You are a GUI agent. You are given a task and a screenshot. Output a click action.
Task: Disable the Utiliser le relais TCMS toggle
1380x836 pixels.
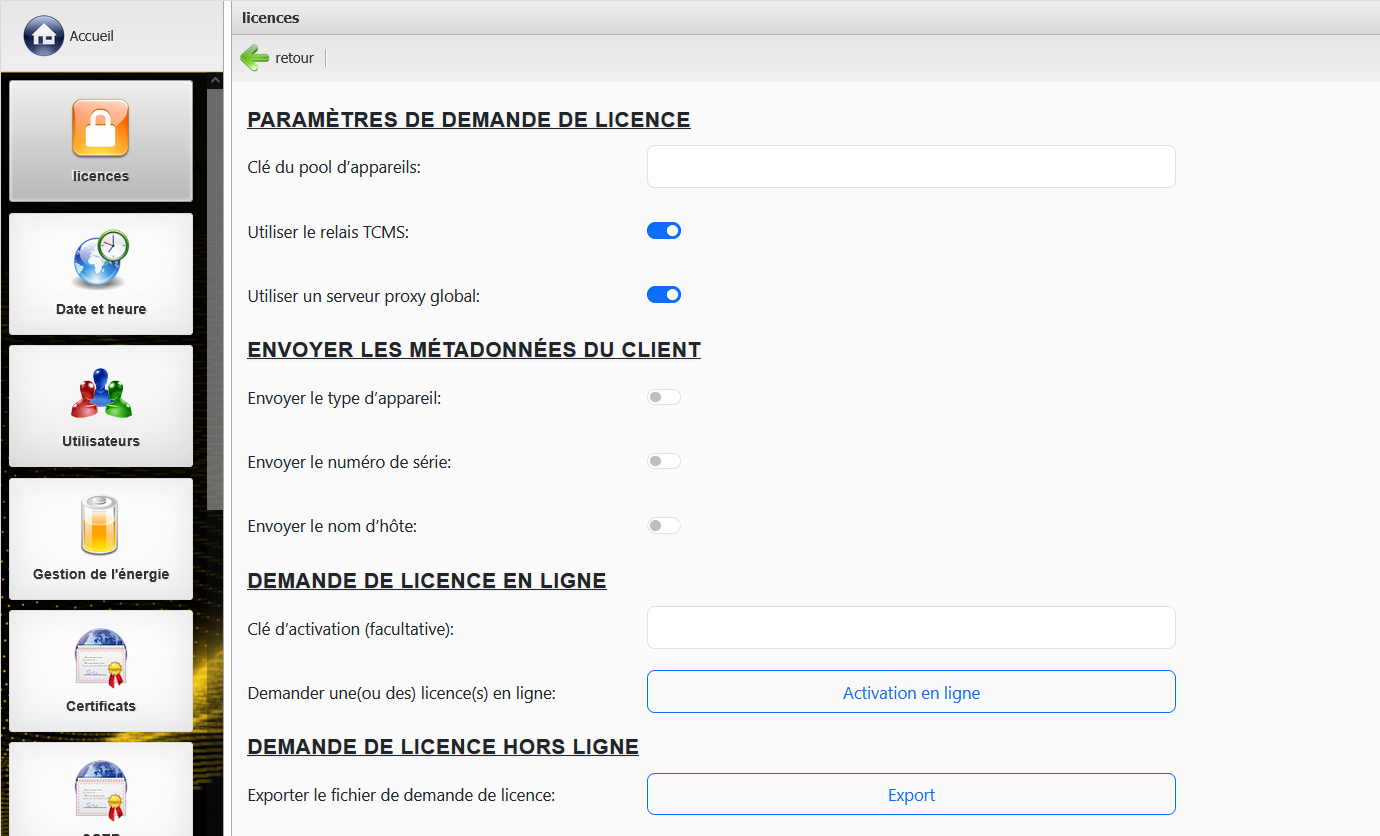click(664, 231)
